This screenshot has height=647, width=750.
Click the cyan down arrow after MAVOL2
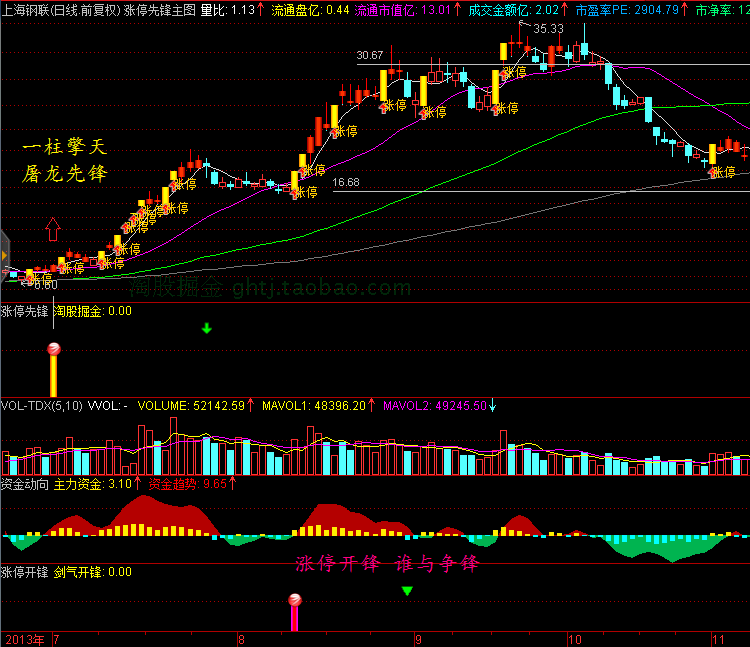492,406
